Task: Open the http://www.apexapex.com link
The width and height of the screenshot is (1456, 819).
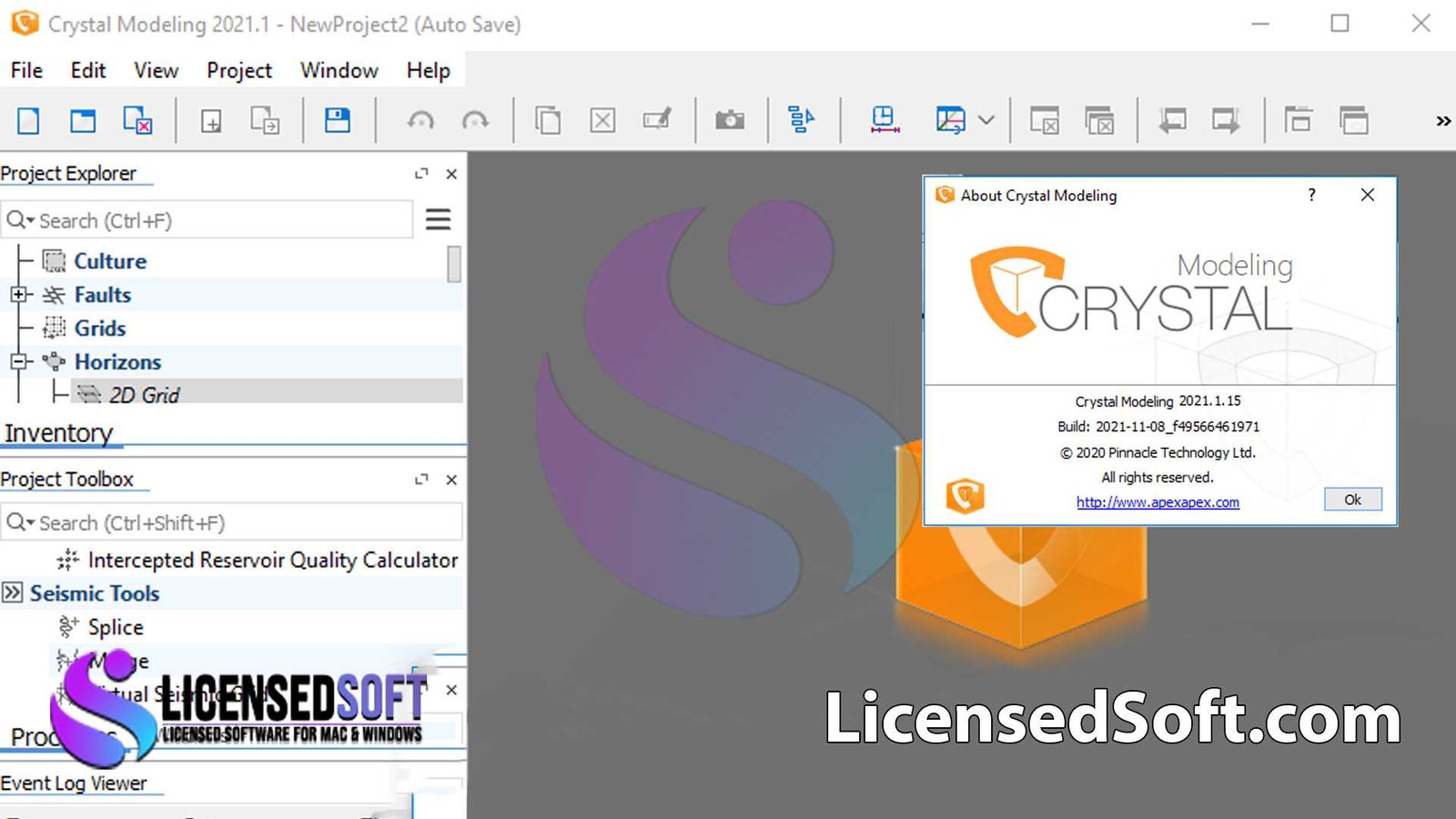Action: 1158,502
